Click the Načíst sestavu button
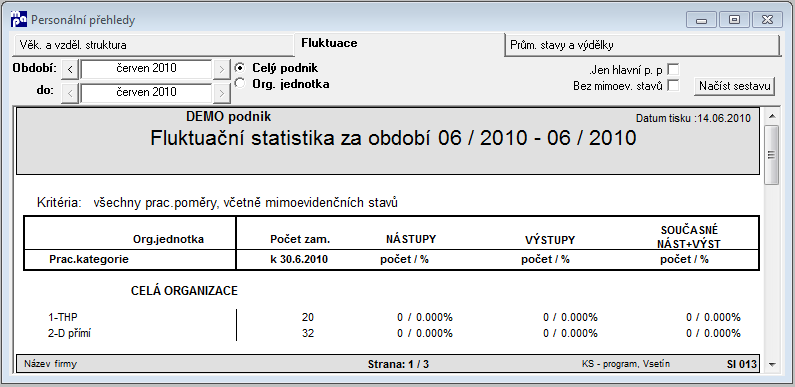 (x=735, y=86)
